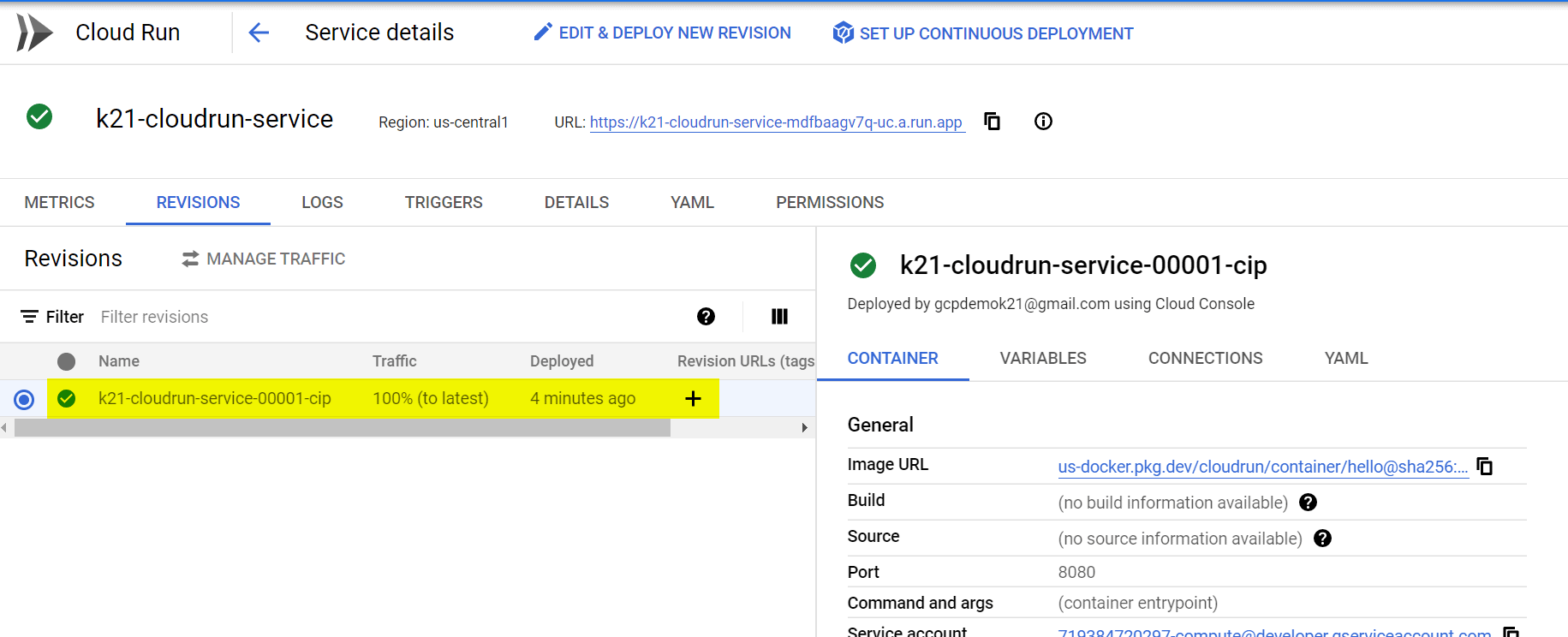Open the us-docker.pkg.dev image URL link

[1262, 467]
